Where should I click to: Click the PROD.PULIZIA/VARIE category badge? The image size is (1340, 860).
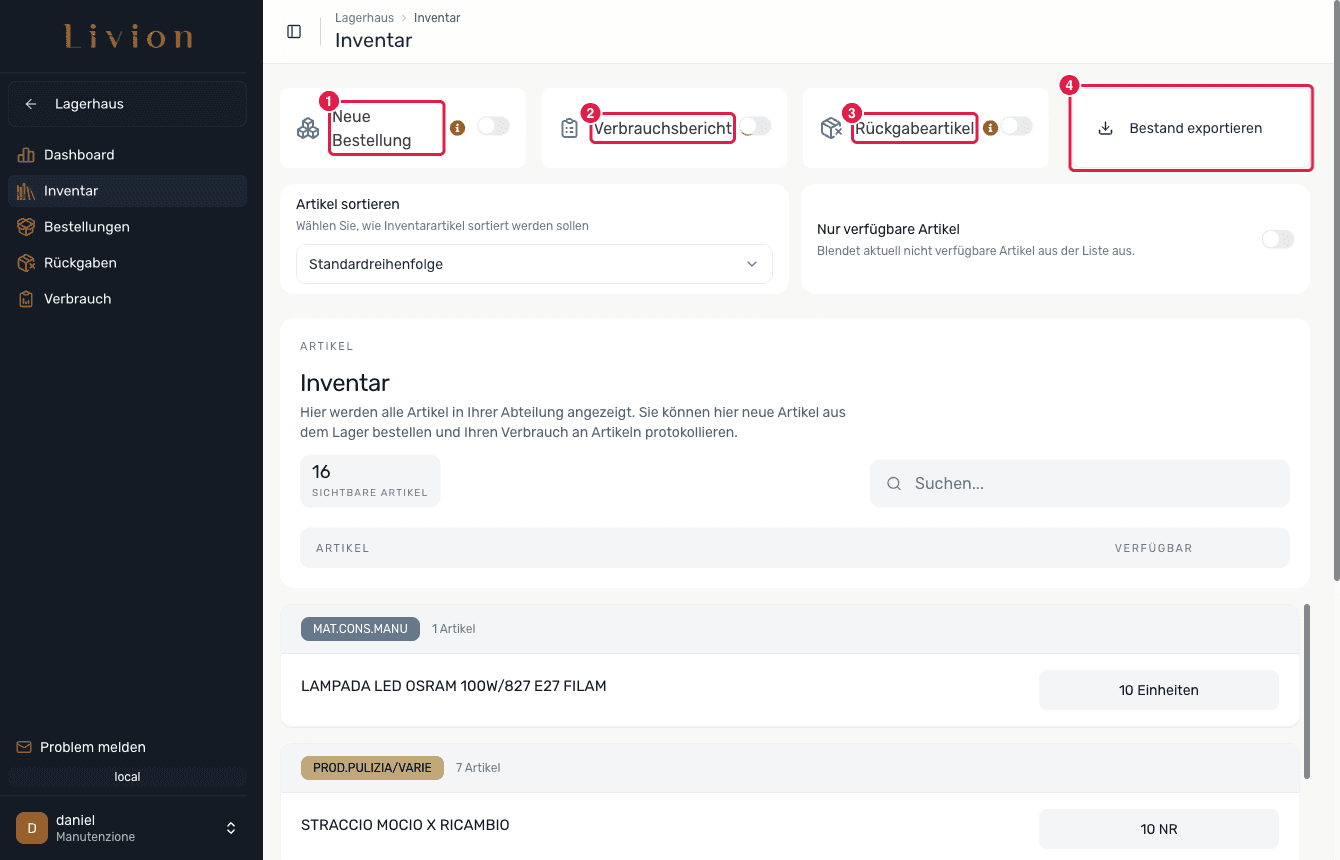pos(372,768)
